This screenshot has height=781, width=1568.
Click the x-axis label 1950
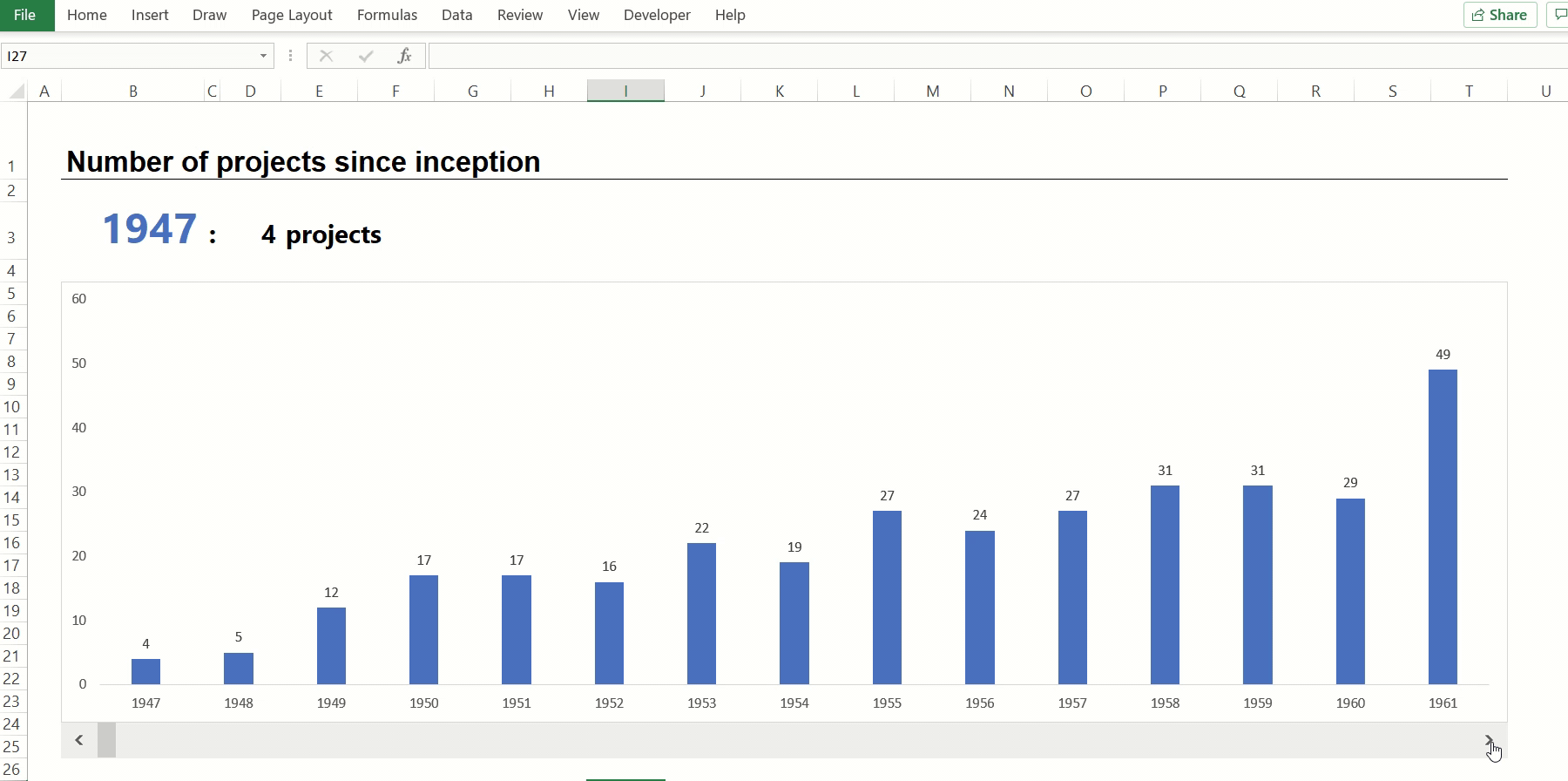[x=423, y=703]
